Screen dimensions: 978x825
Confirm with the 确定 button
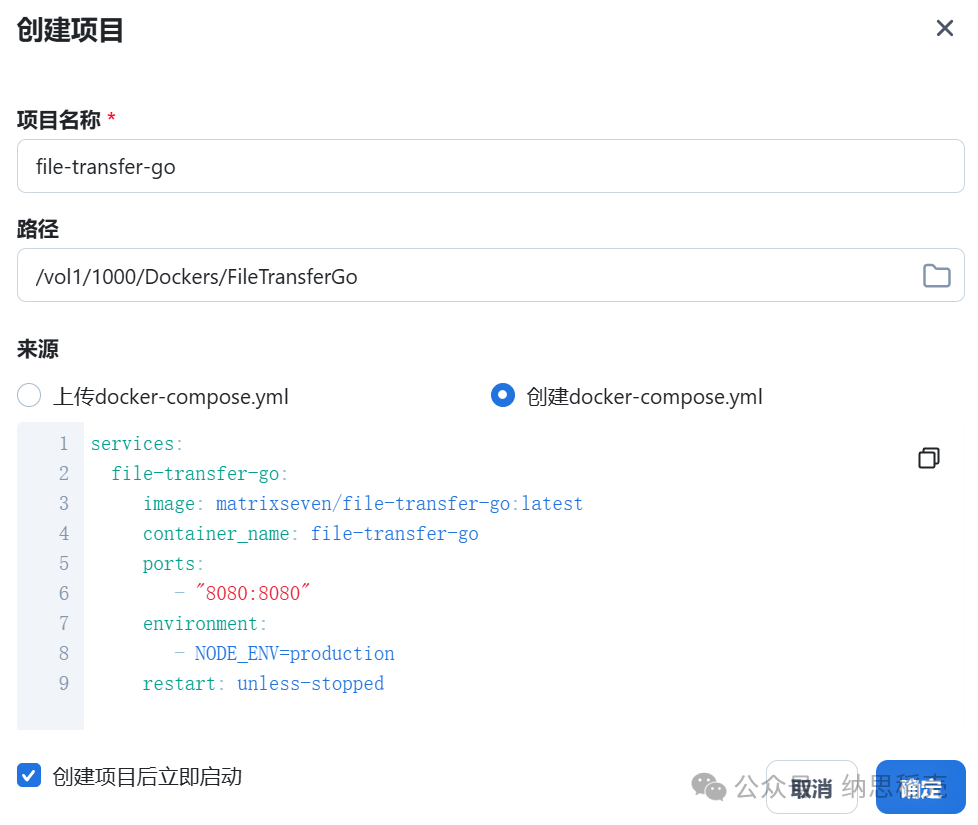click(920, 788)
